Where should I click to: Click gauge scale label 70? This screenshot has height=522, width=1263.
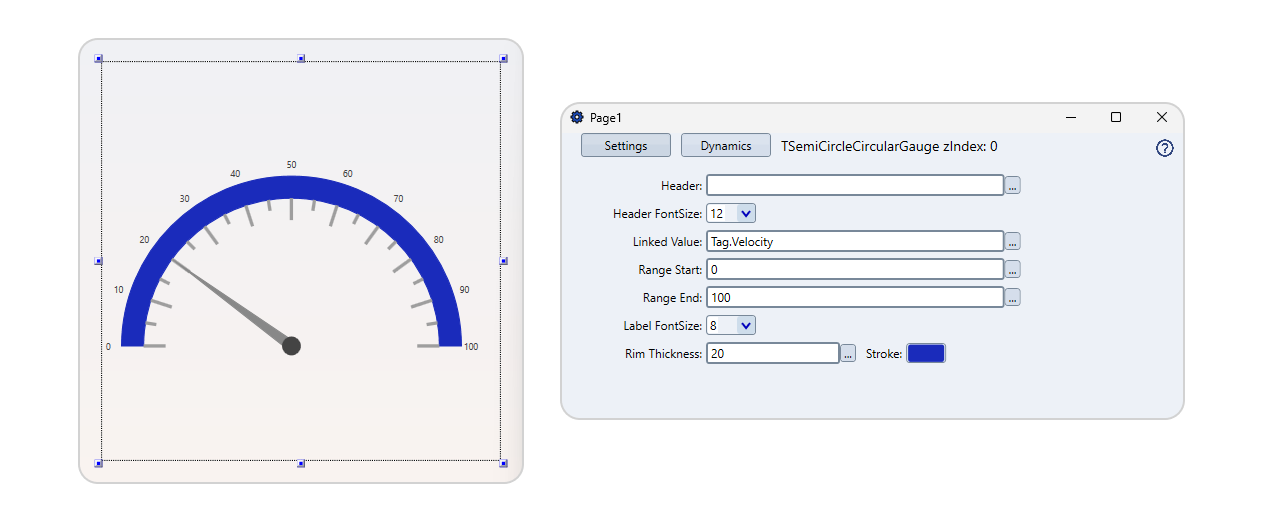(x=398, y=199)
